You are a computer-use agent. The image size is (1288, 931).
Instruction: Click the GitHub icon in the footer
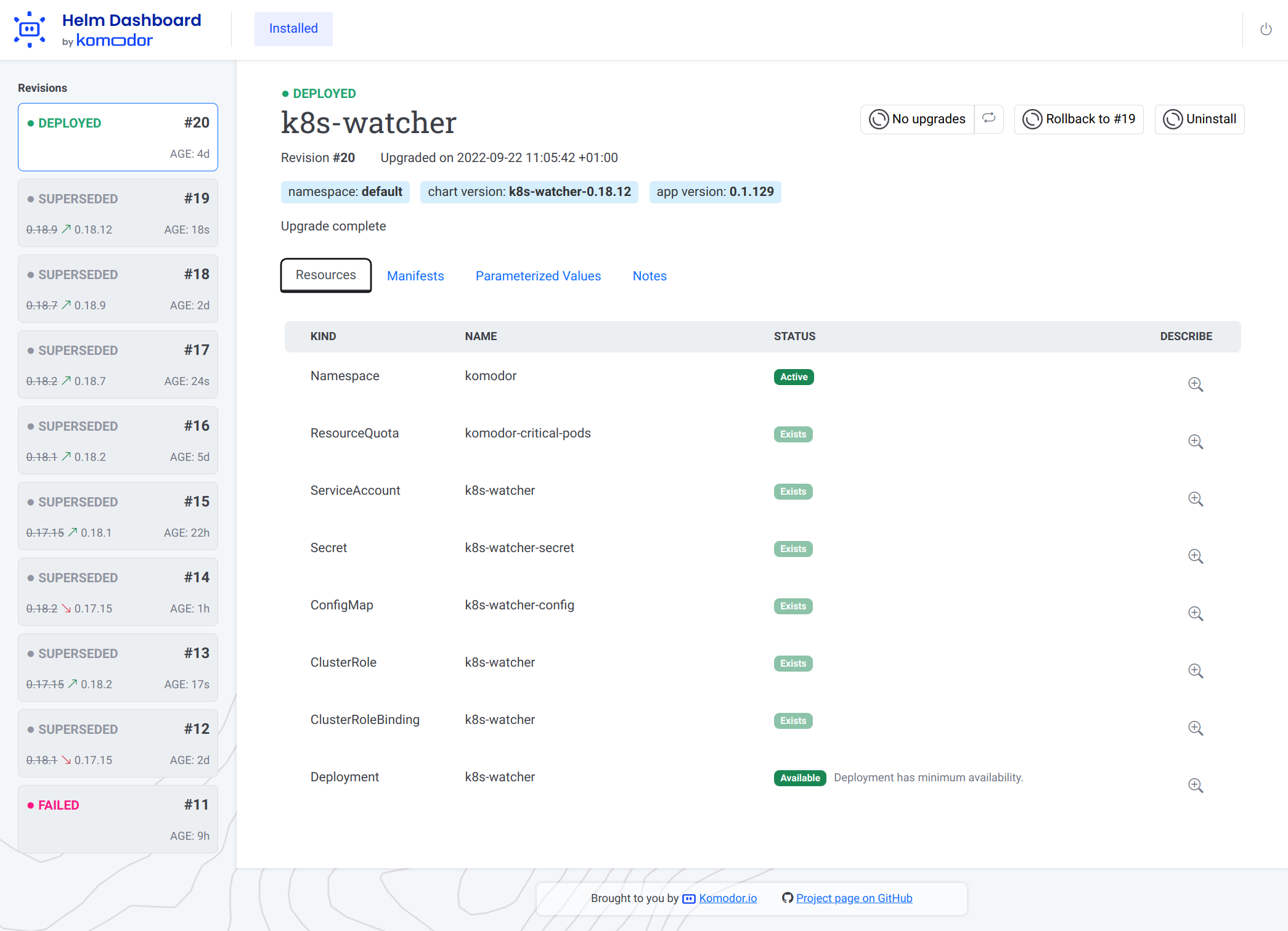[x=787, y=898]
